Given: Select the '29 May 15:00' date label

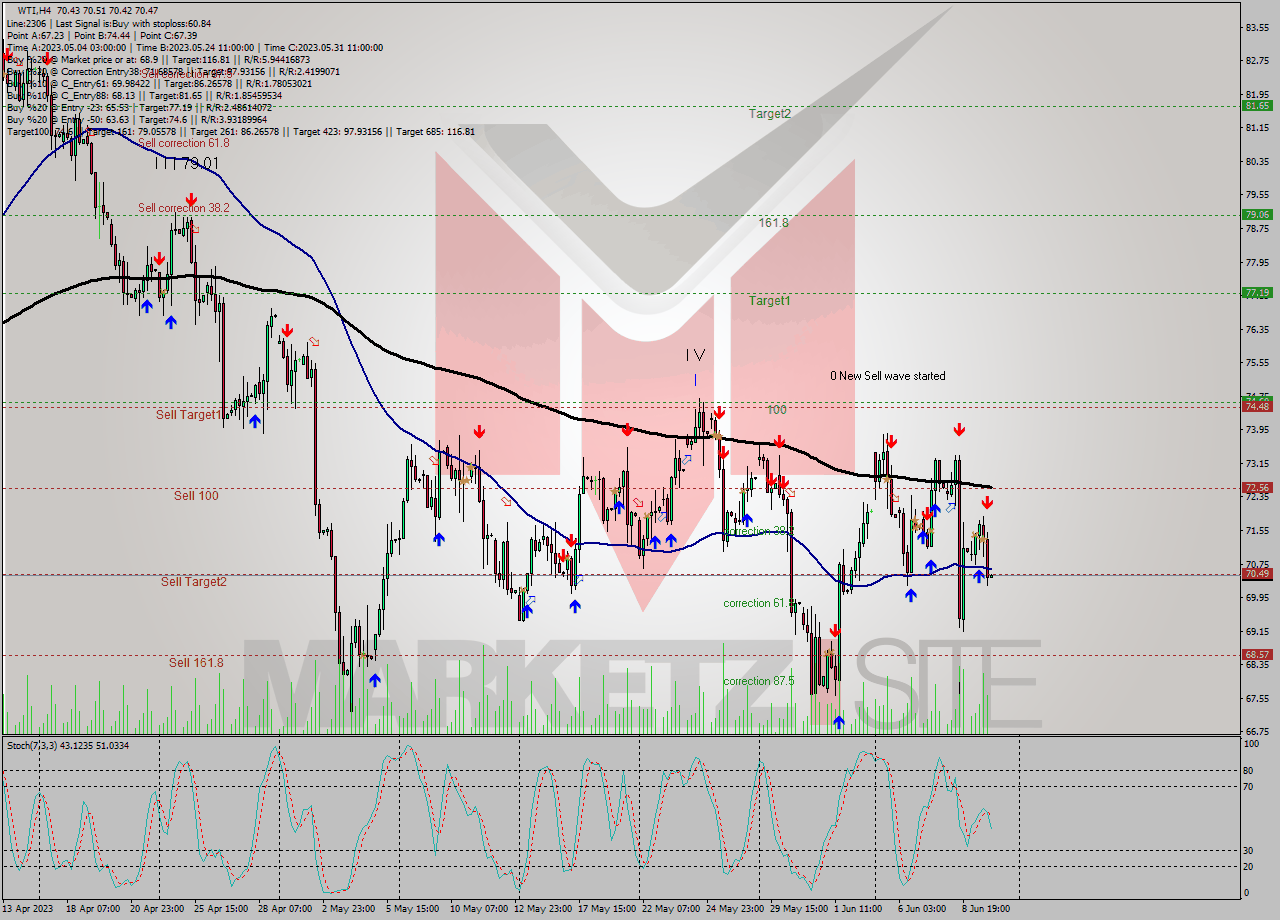Looking at the screenshot, I should 797,910.
